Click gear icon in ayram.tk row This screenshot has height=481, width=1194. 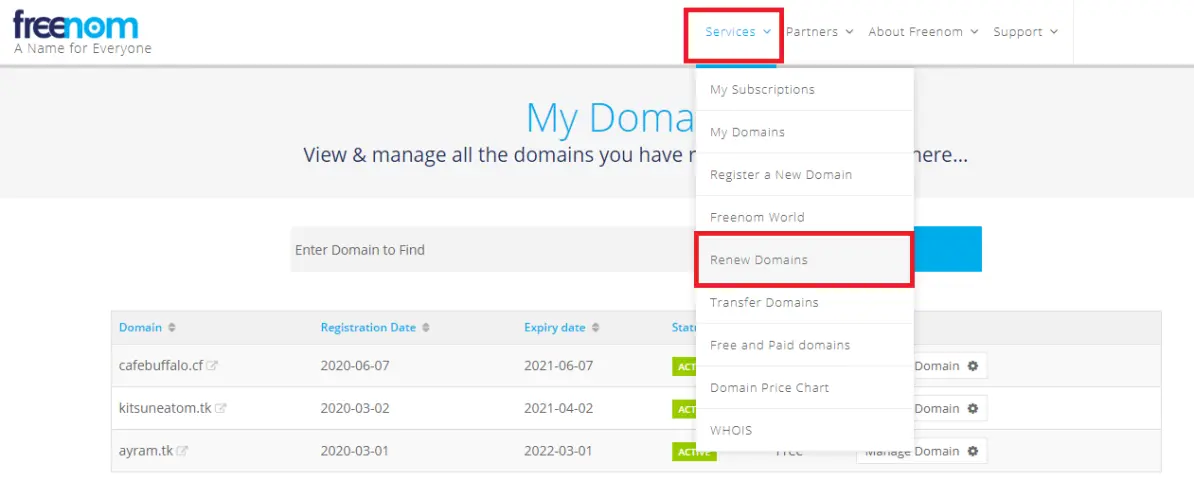[972, 451]
